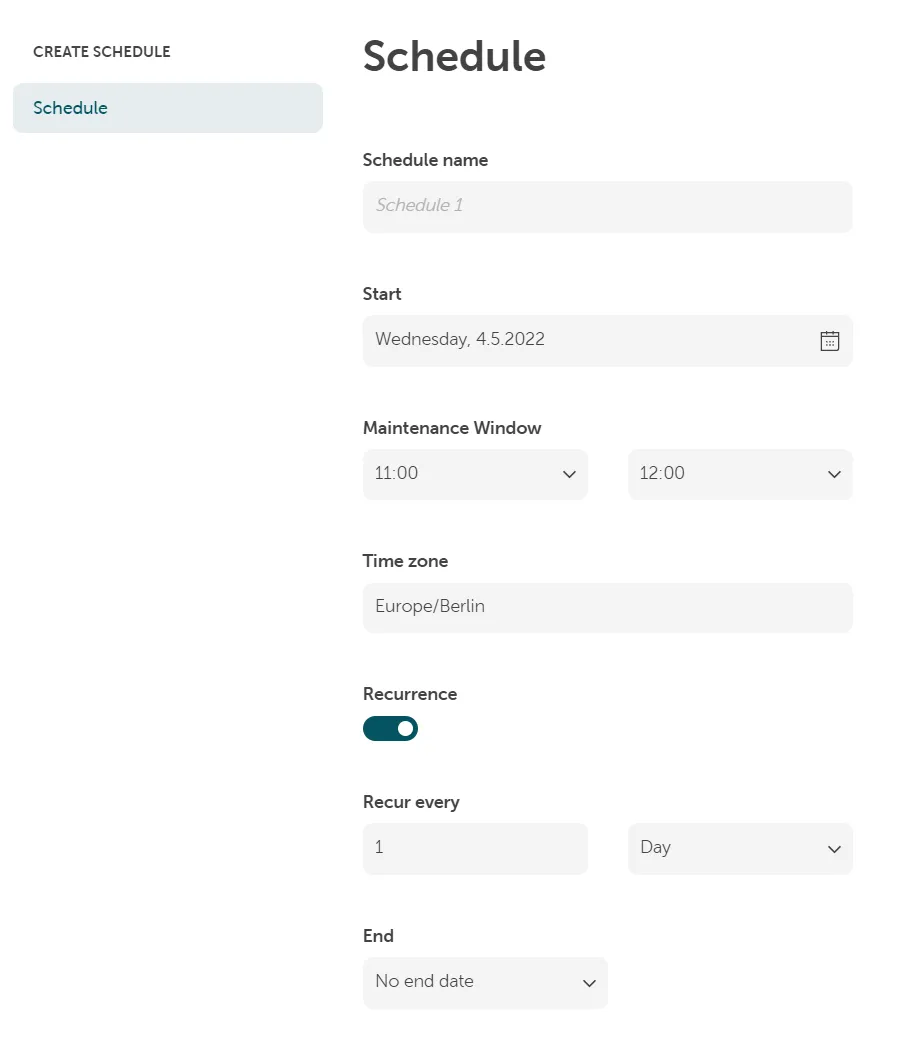The height and width of the screenshot is (1046, 918).
Task: Open the maintenance window end time dropdown
Action: pyautogui.click(x=740, y=474)
